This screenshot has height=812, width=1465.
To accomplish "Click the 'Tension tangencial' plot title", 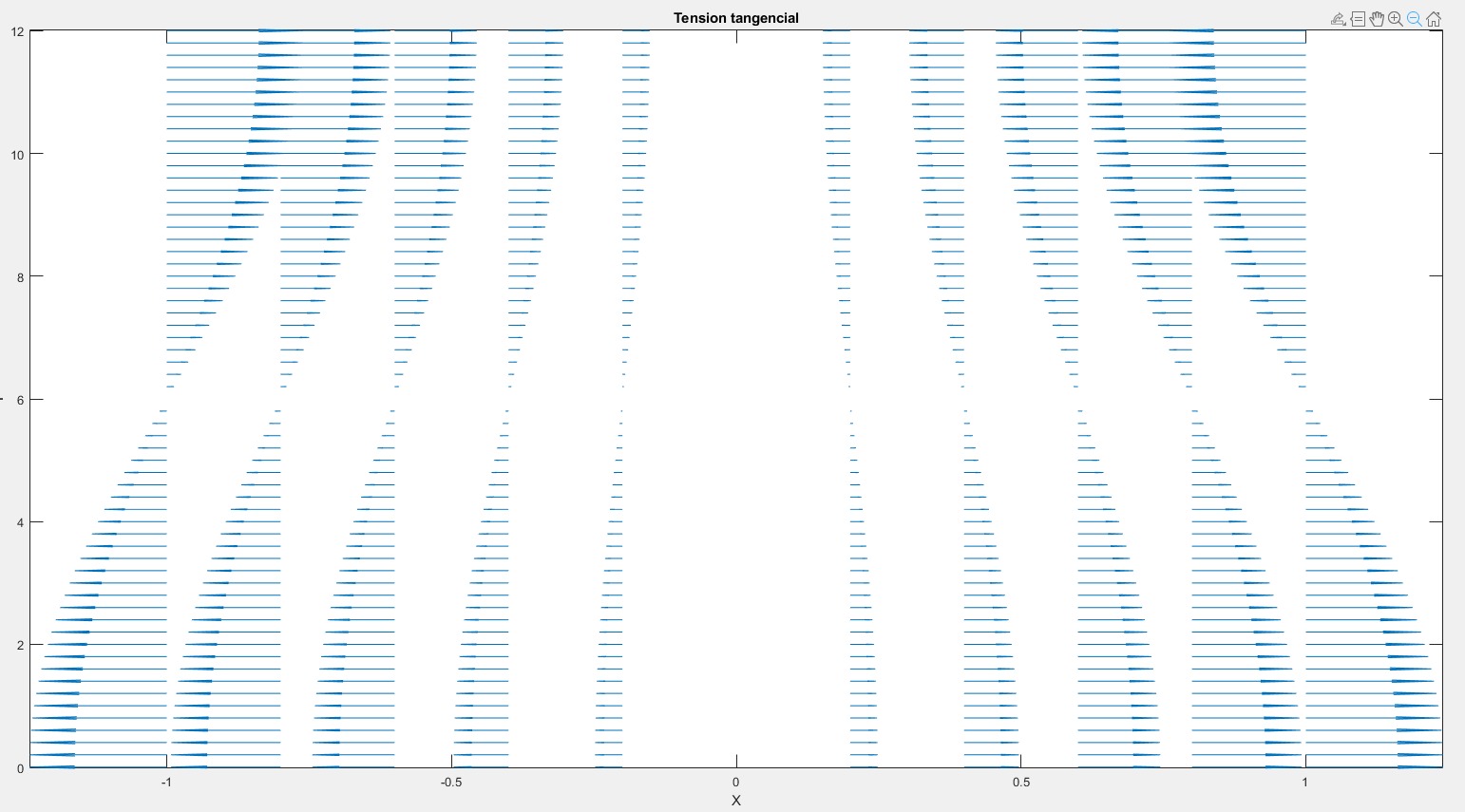I will 735,18.
